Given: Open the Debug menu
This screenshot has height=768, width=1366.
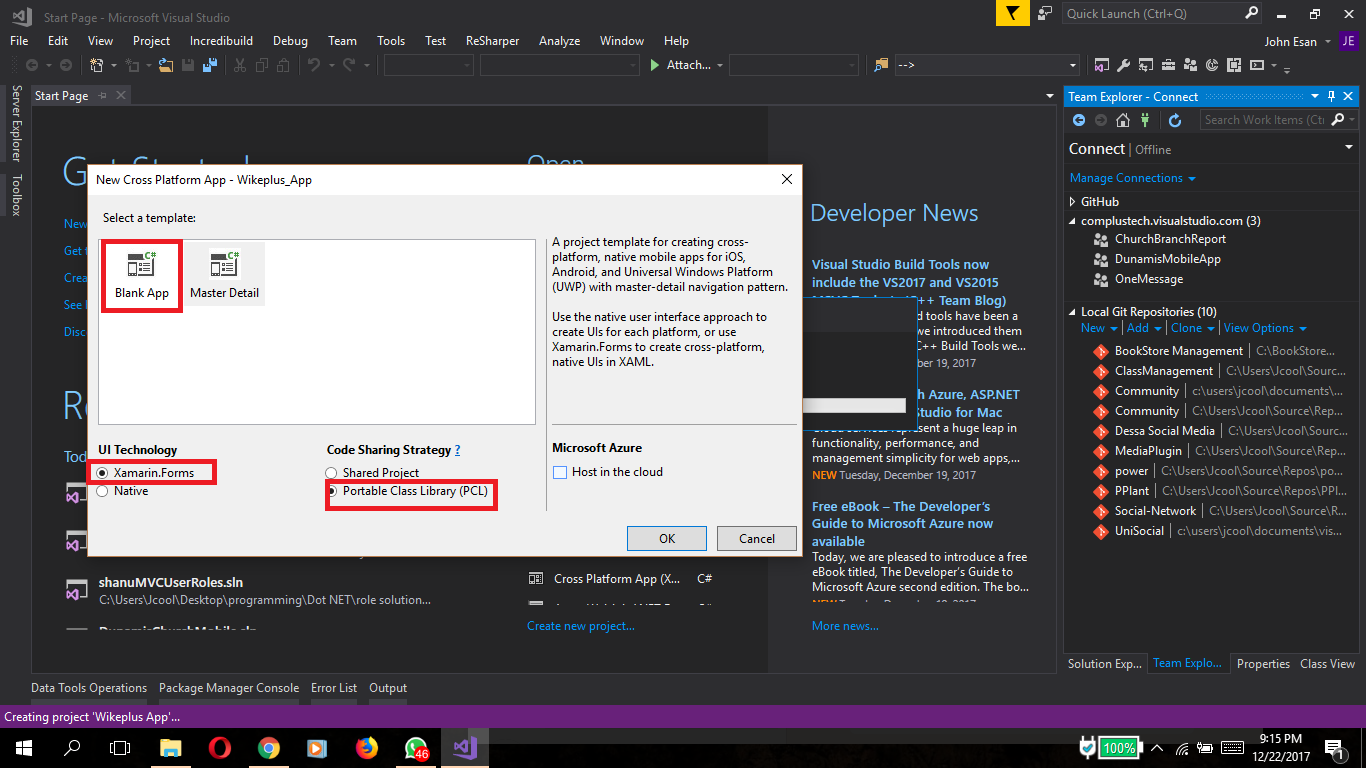Looking at the screenshot, I should coord(290,41).
